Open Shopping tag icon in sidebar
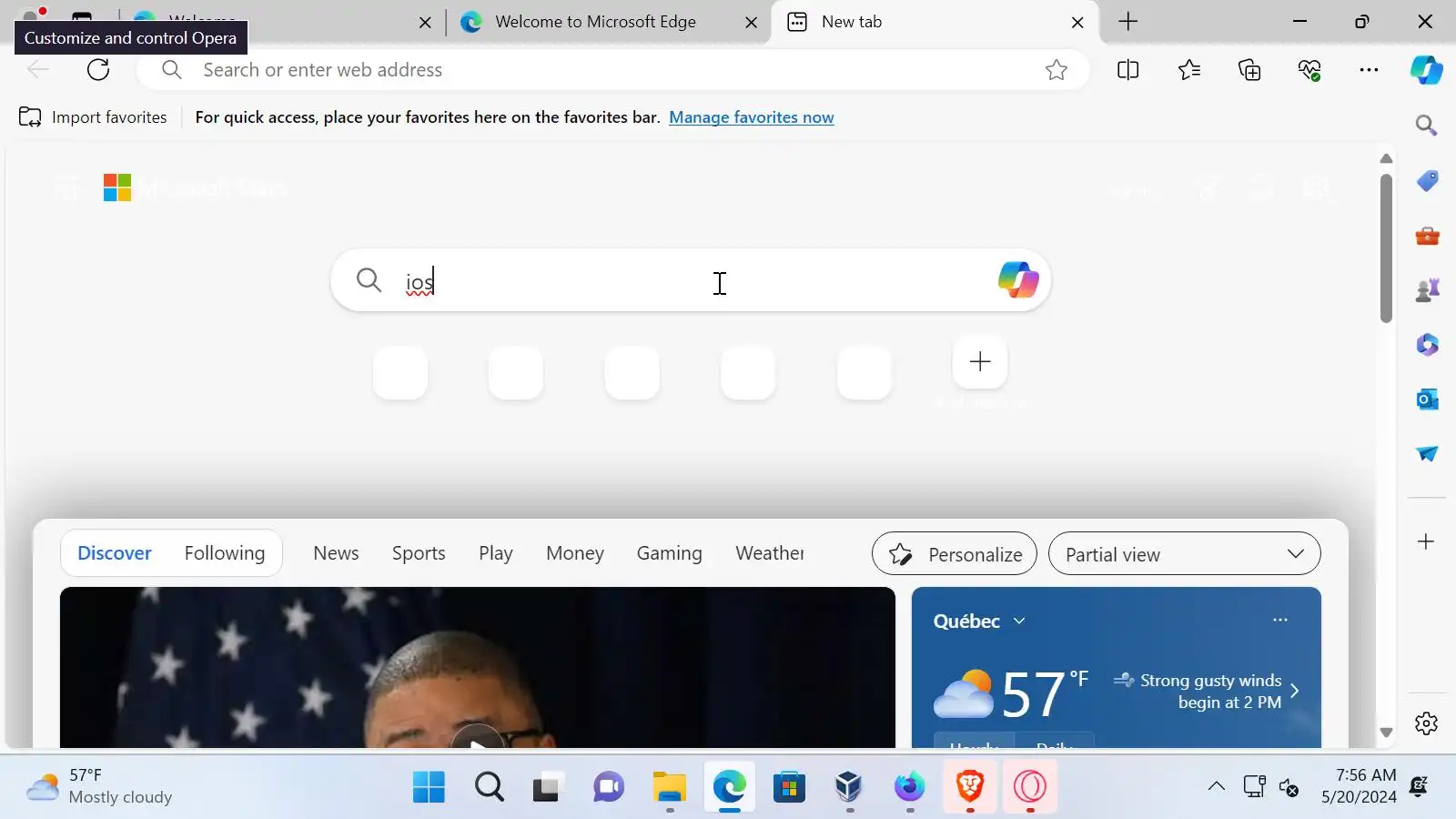 tap(1427, 180)
